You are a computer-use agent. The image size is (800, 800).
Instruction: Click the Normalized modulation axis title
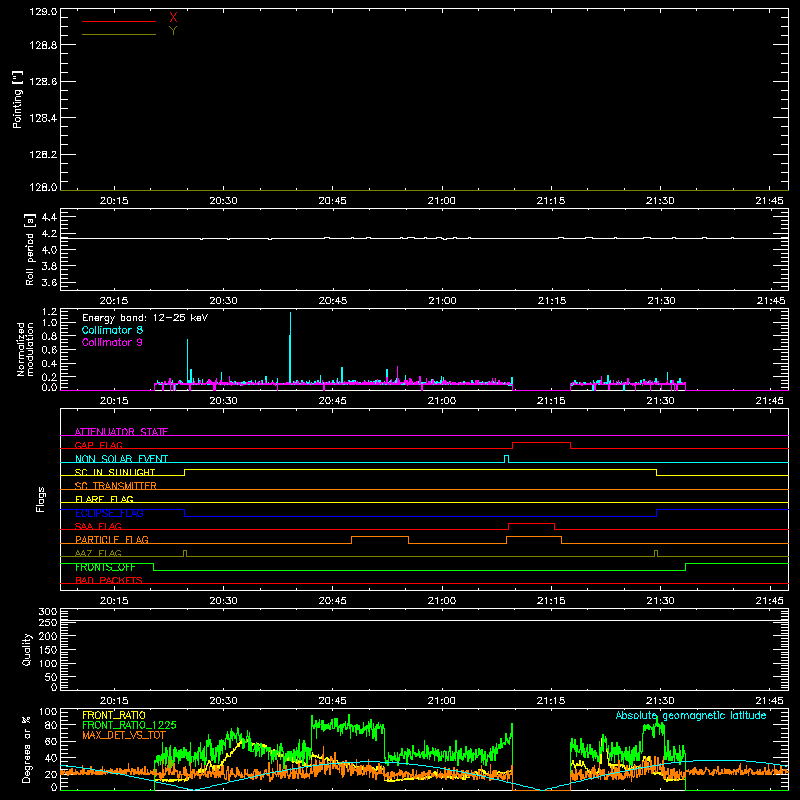pos(25,349)
